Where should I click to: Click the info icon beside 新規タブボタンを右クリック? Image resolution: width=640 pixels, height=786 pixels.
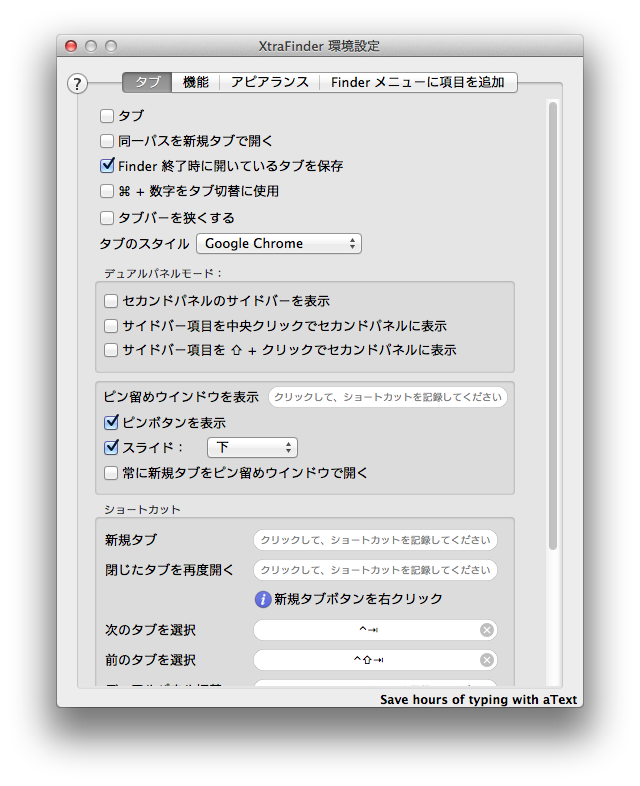click(263, 599)
